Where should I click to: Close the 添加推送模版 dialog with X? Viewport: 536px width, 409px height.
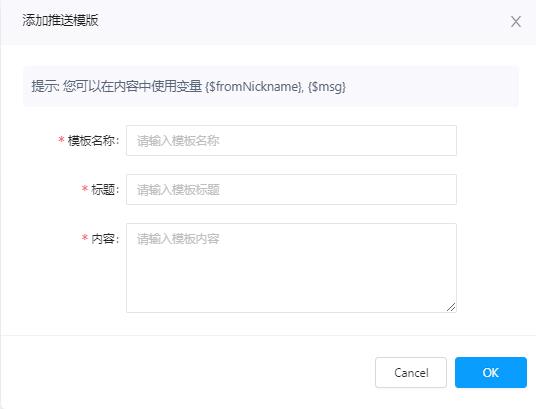coord(515,22)
